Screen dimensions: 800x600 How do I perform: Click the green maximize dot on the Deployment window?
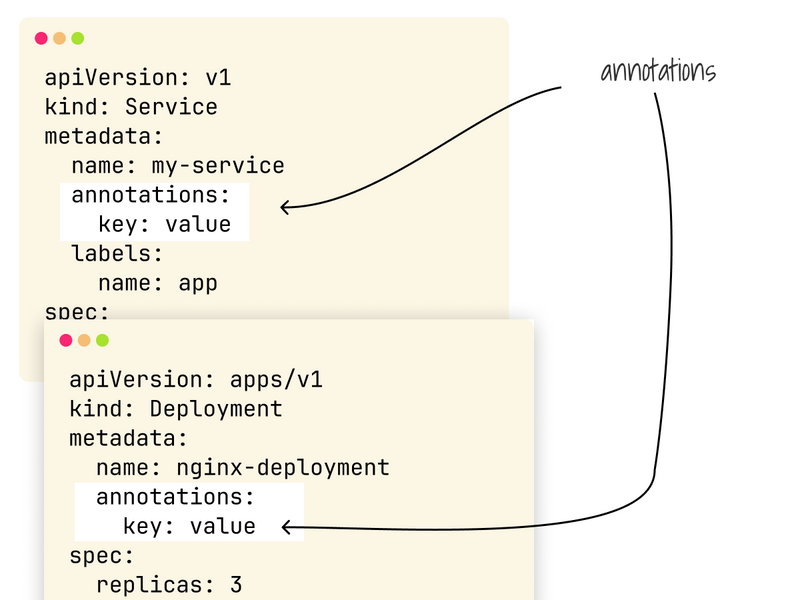point(103,340)
